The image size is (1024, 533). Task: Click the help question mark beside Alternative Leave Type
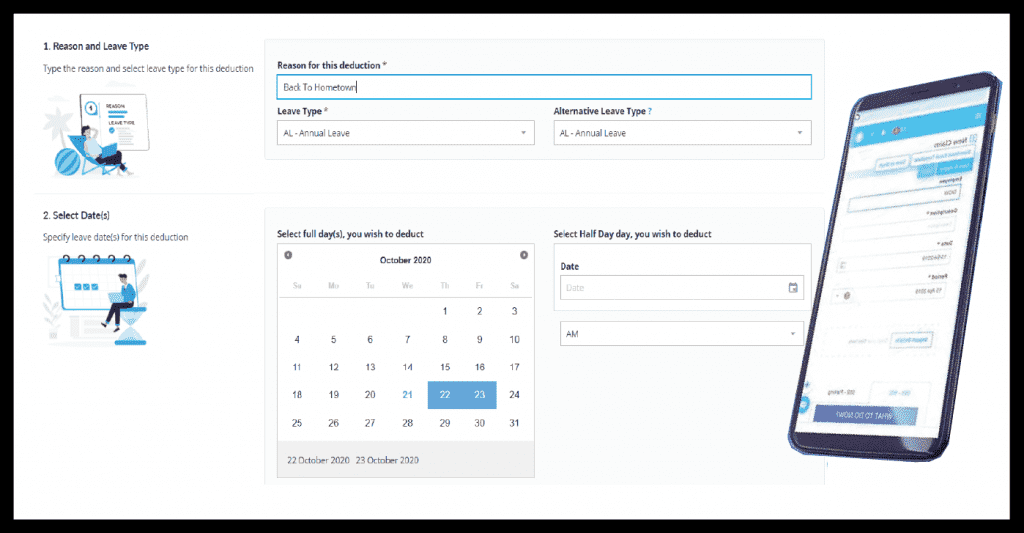coord(650,112)
